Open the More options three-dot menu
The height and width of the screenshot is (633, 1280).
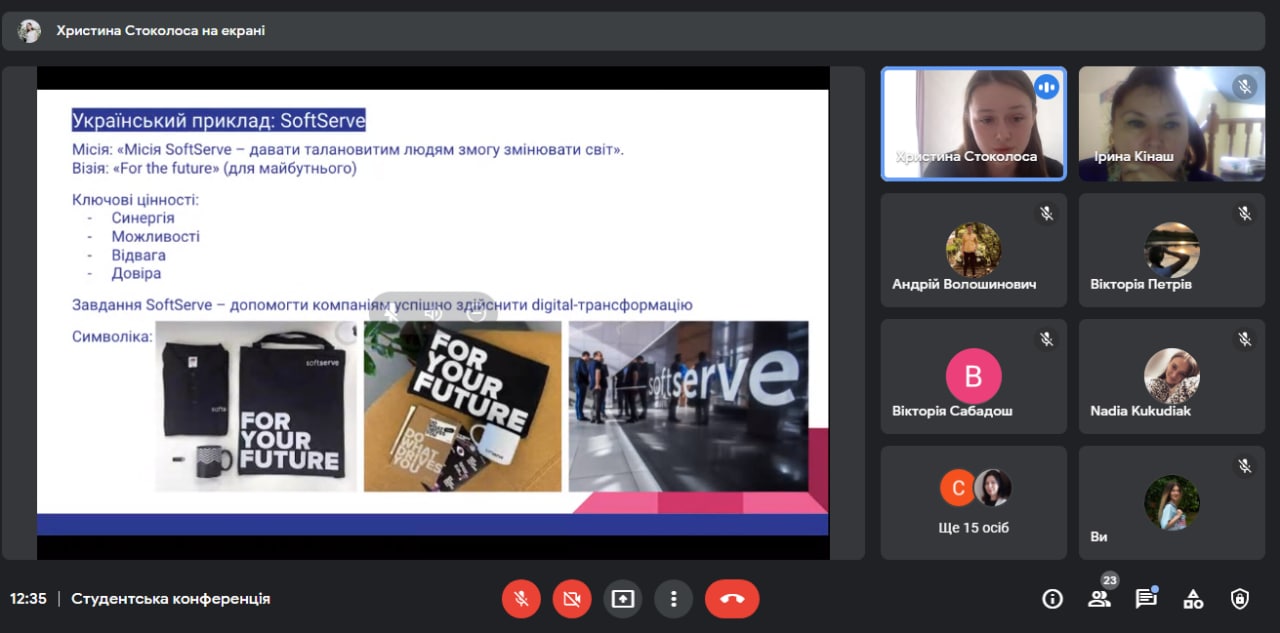click(674, 599)
